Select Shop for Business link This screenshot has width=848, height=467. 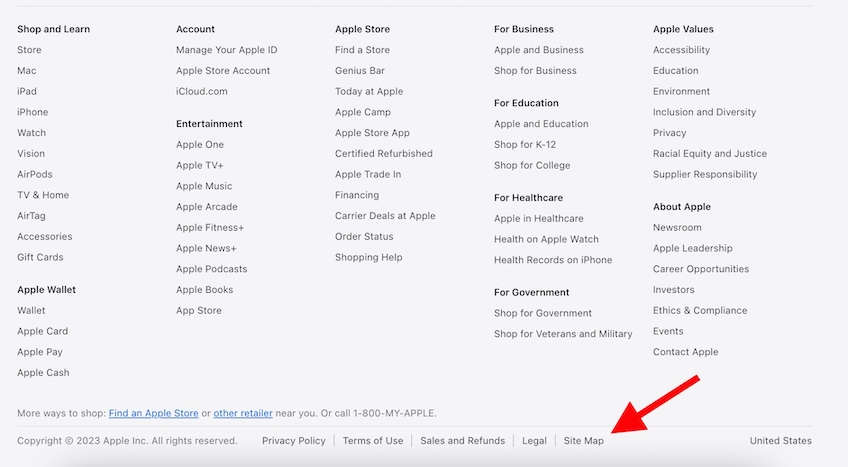coord(535,71)
